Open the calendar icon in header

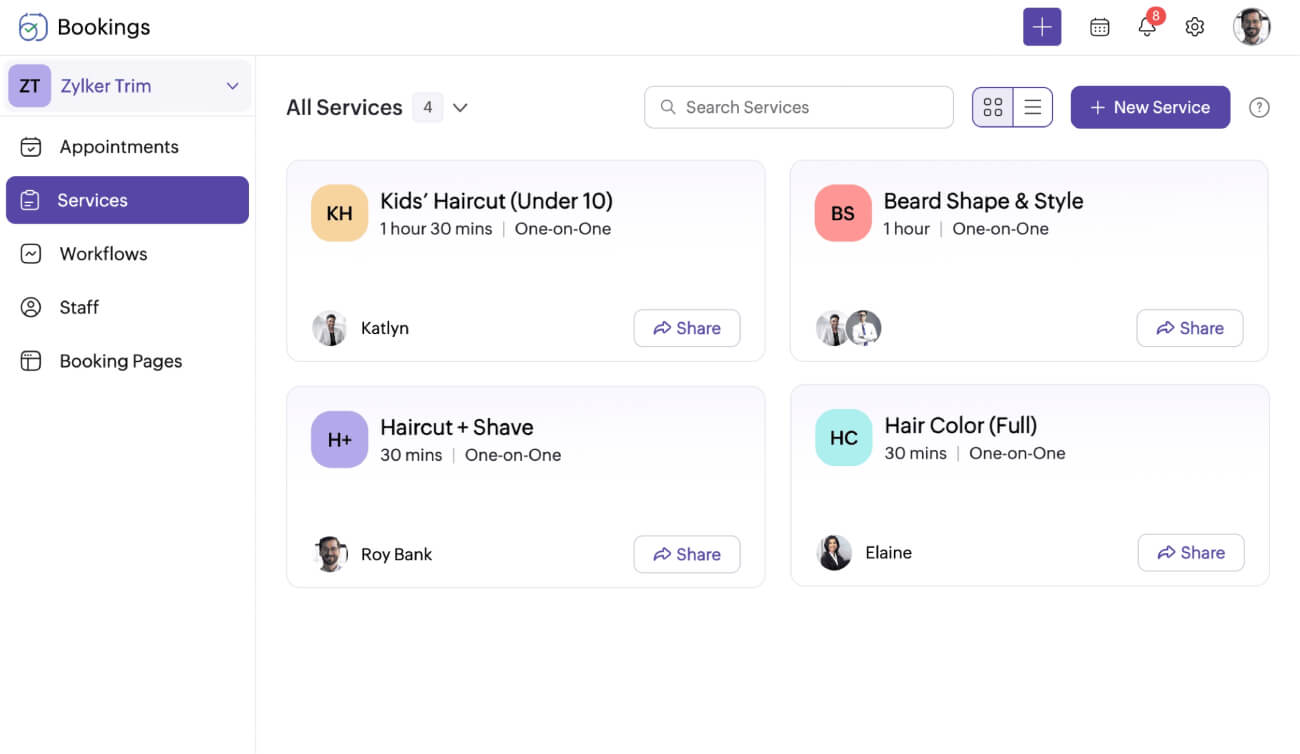coord(1099,27)
